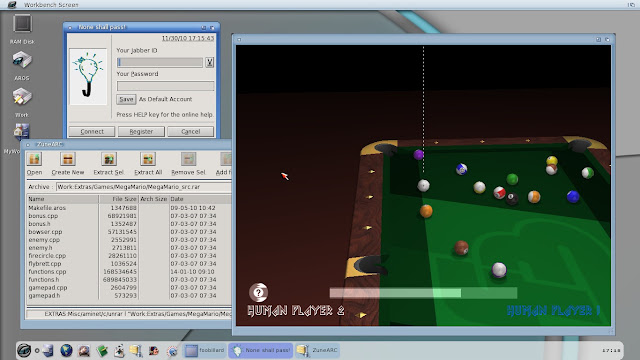The height and width of the screenshot is (360, 640).
Task: Click the Extract Sel. toolbar icon
Action: (109, 159)
